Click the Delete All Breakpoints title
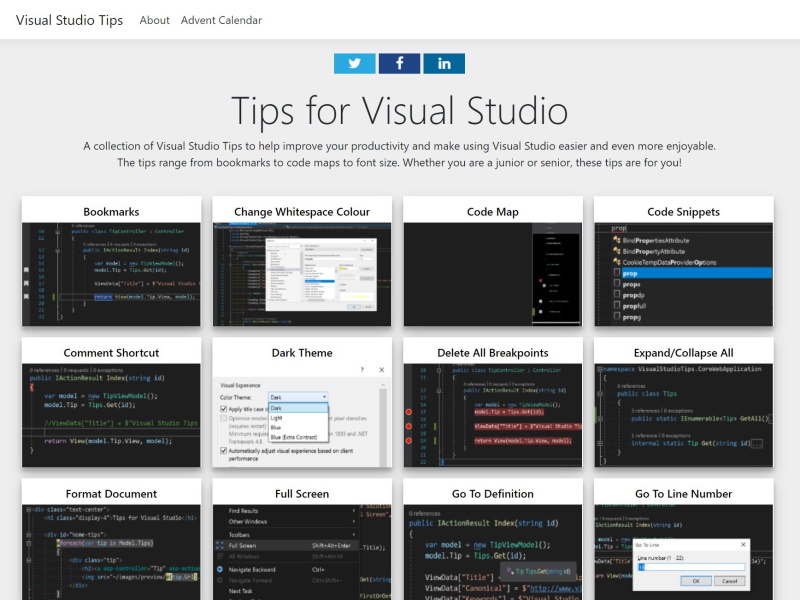 (493, 353)
